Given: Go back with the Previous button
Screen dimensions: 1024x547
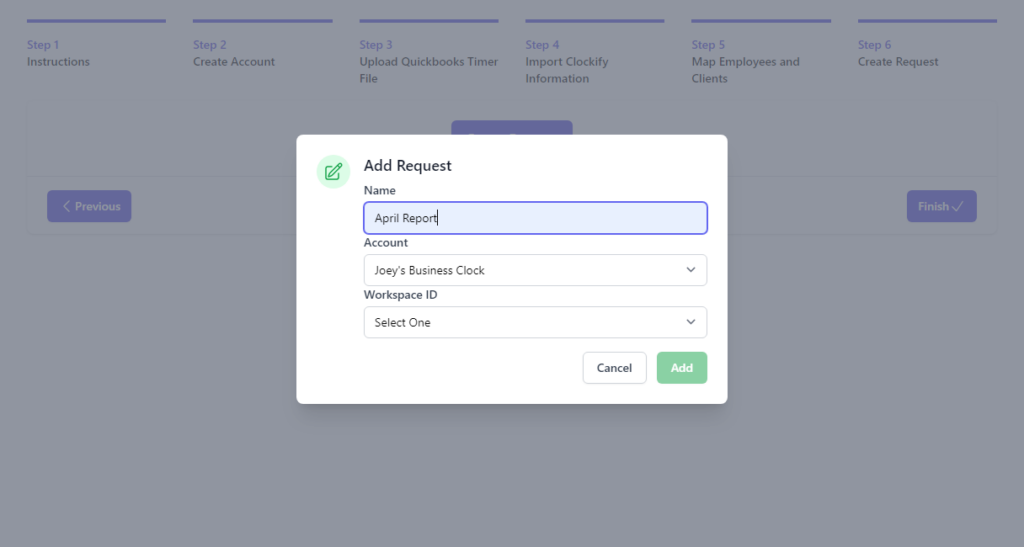Looking at the screenshot, I should pyautogui.click(x=89, y=206).
